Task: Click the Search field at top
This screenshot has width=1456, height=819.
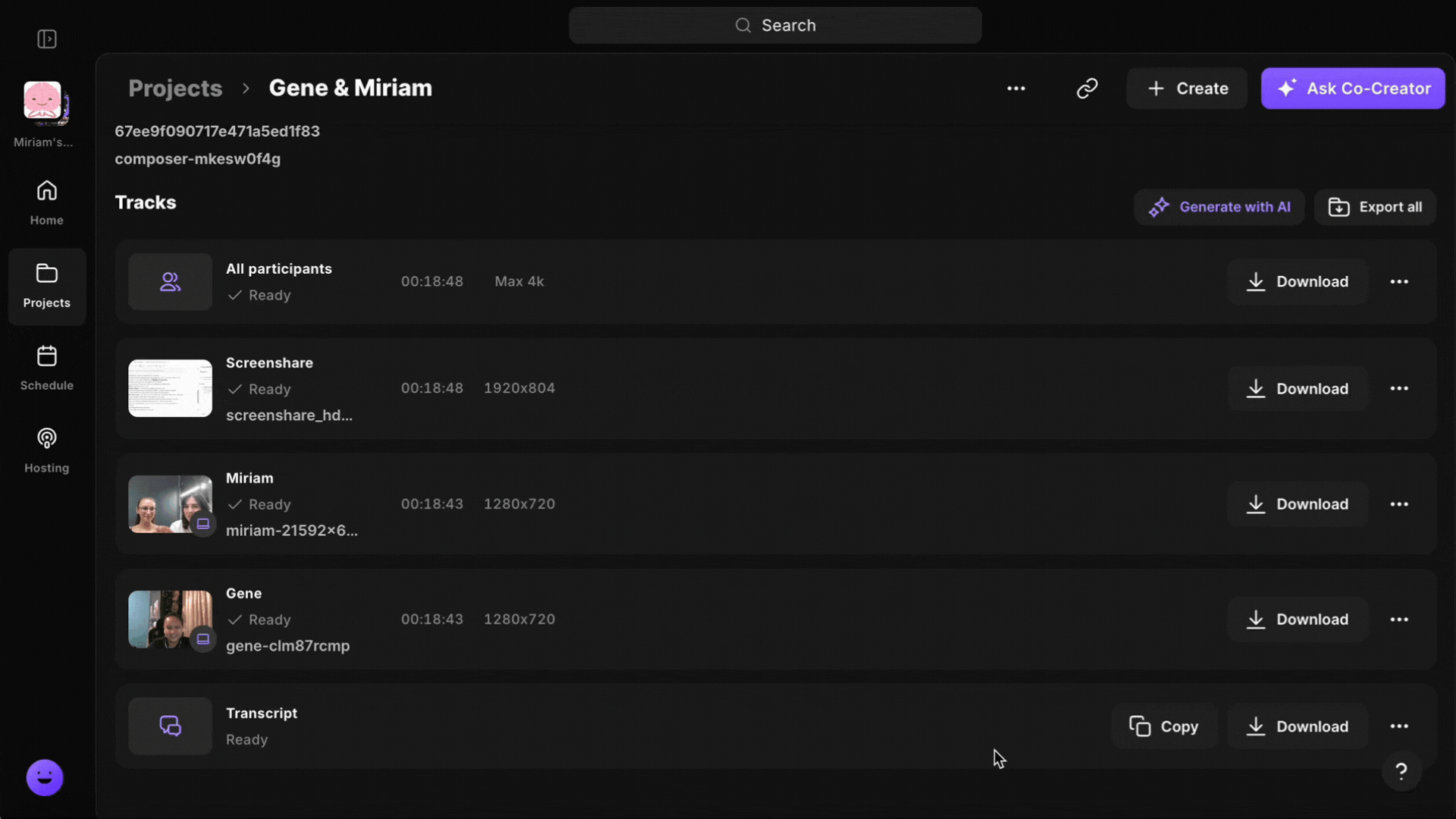Action: pos(775,25)
